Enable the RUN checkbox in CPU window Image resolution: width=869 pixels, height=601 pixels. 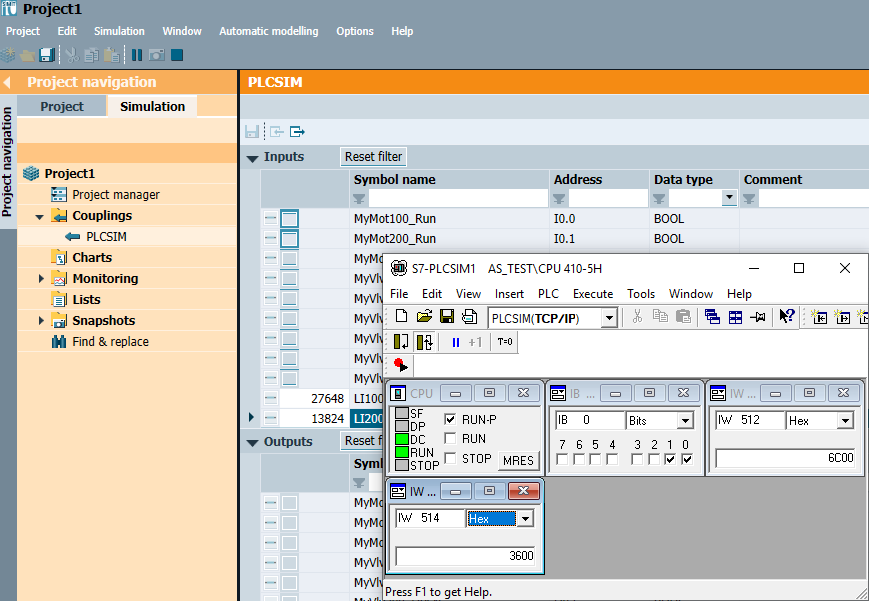point(451,438)
